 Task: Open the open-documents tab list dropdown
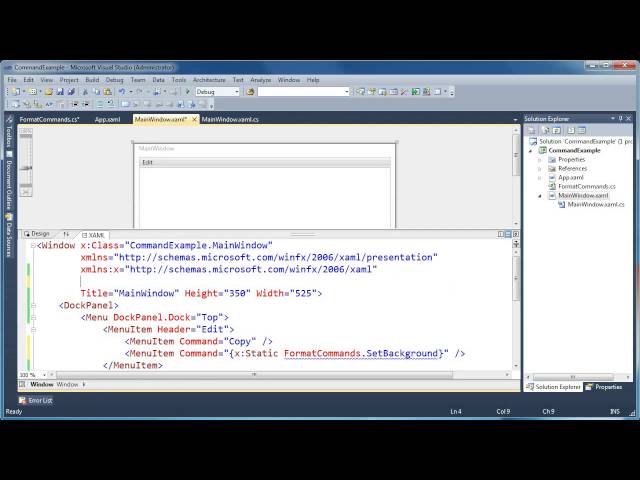click(515, 120)
